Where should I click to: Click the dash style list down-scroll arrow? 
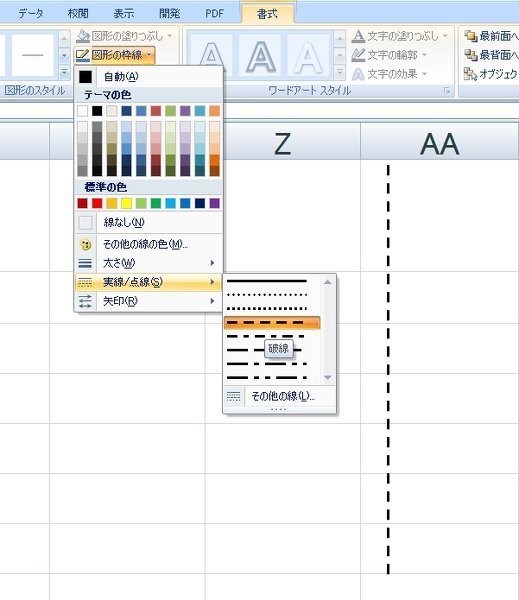click(x=328, y=377)
